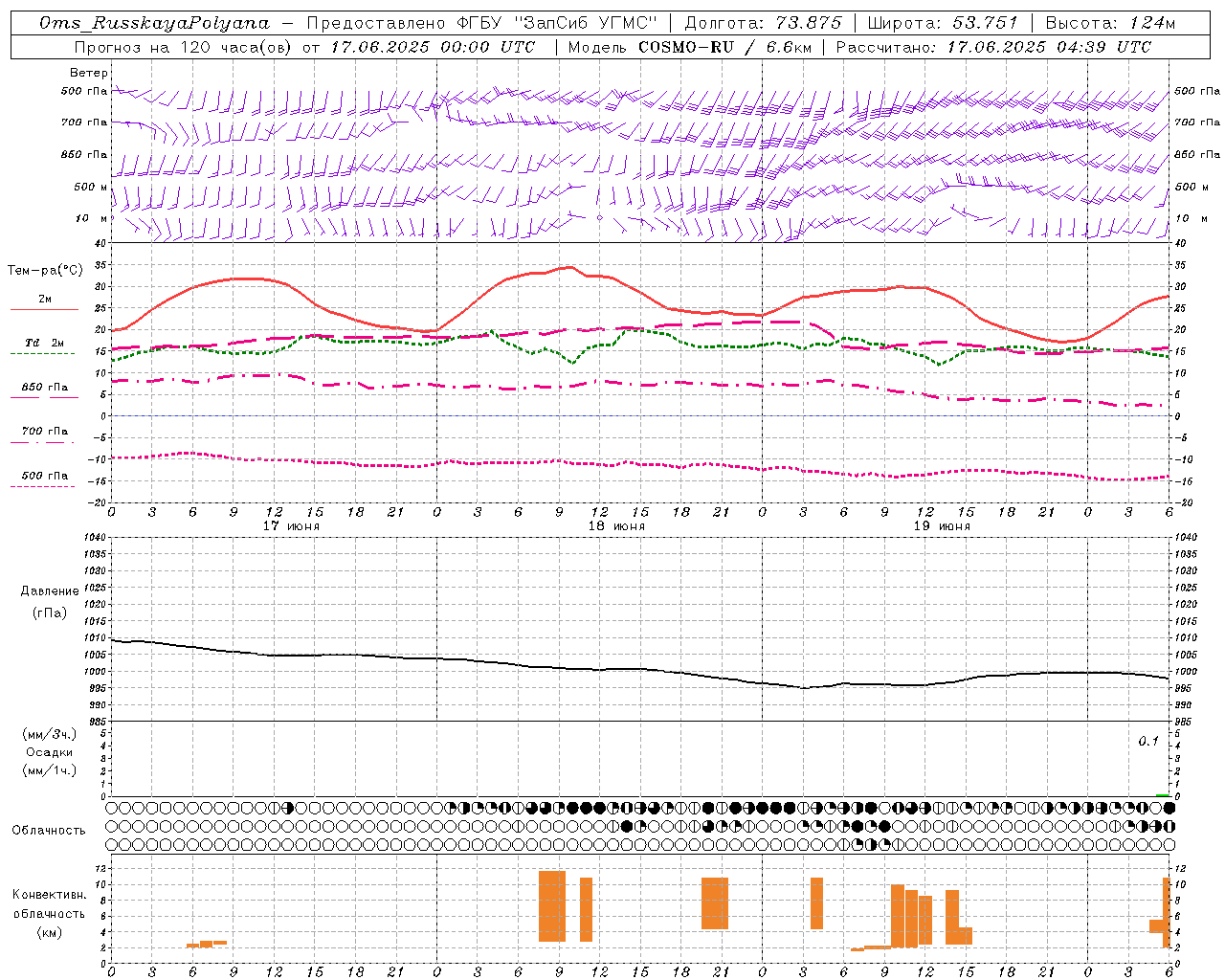Click the '19 июня' date label
The image size is (1225, 980).
[x=942, y=526]
